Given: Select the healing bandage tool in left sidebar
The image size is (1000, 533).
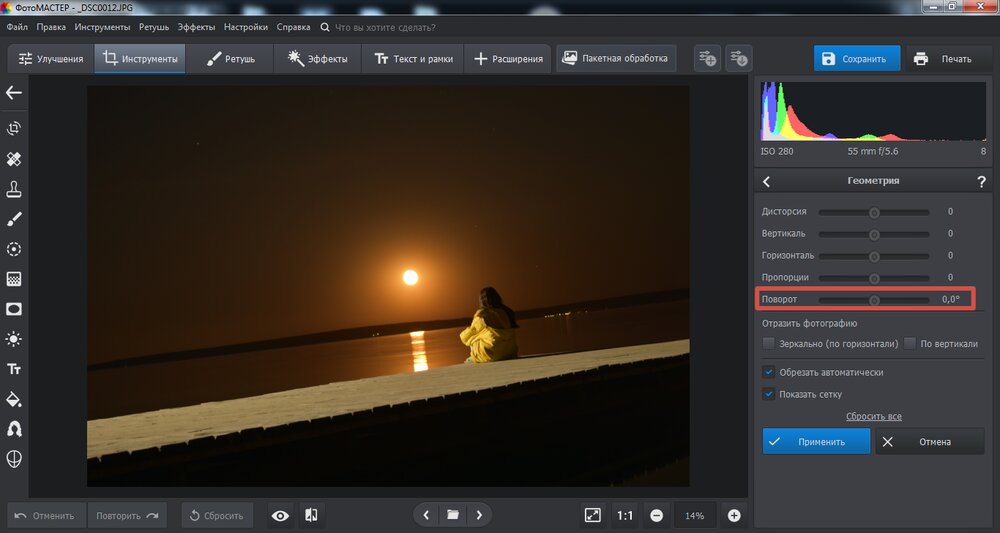Looking at the screenshot, I should (14, 159).
